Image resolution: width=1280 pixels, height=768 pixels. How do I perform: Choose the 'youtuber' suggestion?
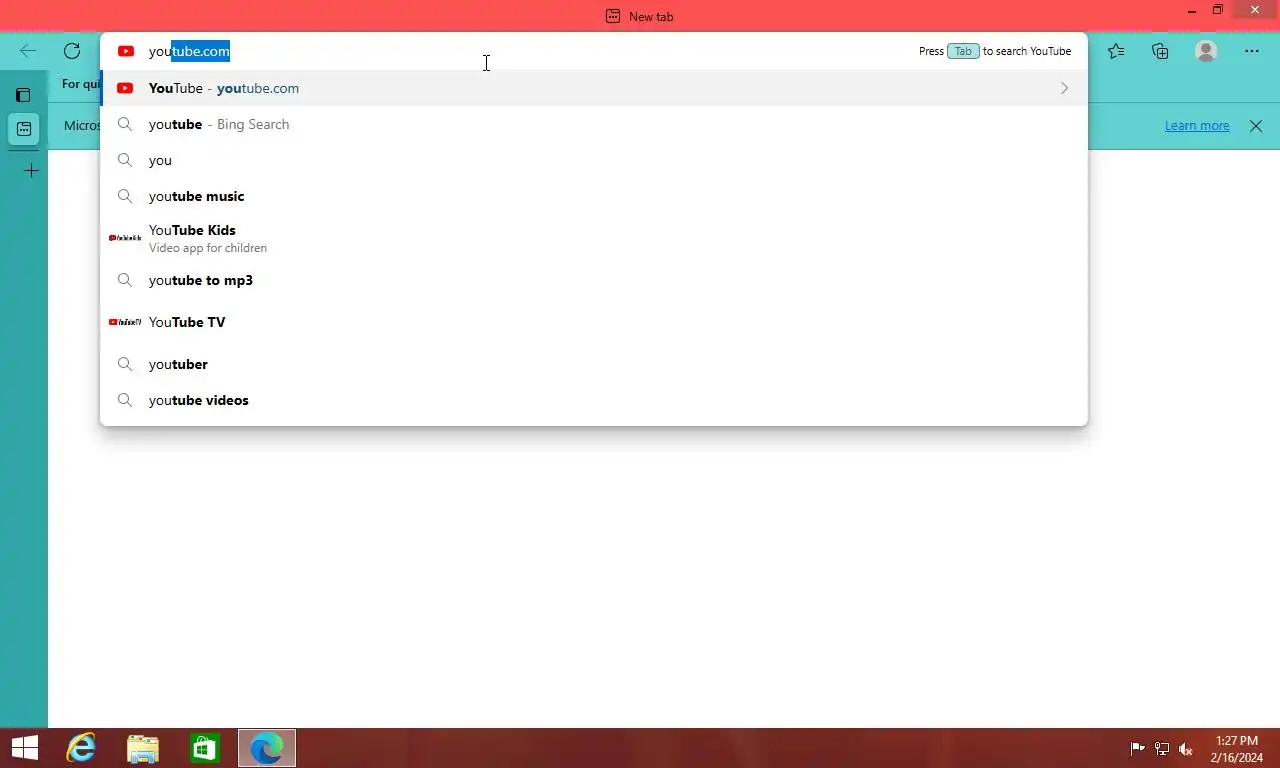594,364
